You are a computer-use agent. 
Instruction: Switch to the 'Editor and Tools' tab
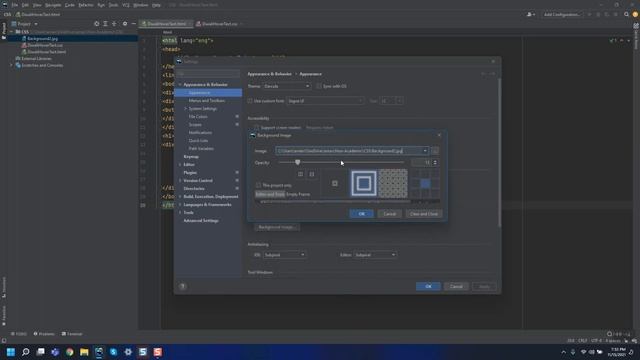(270, 194)
